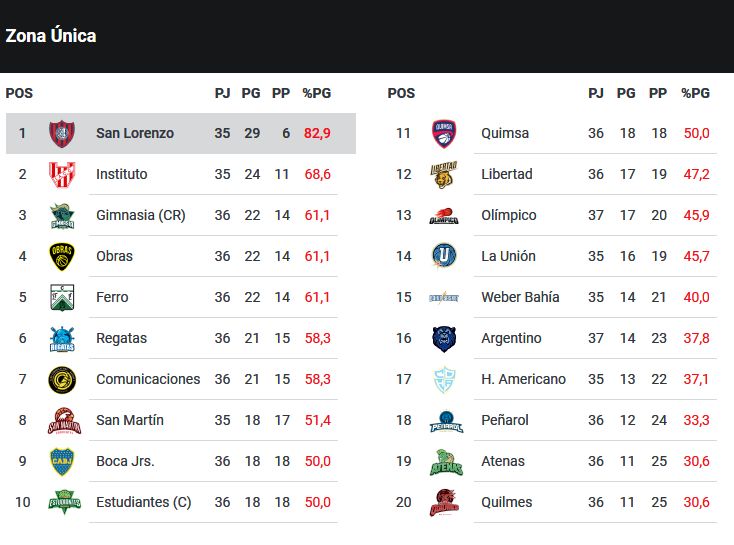The image size is (734, 545).
Task: Click the Atenas green logo
Action: (x=446, y=462)
